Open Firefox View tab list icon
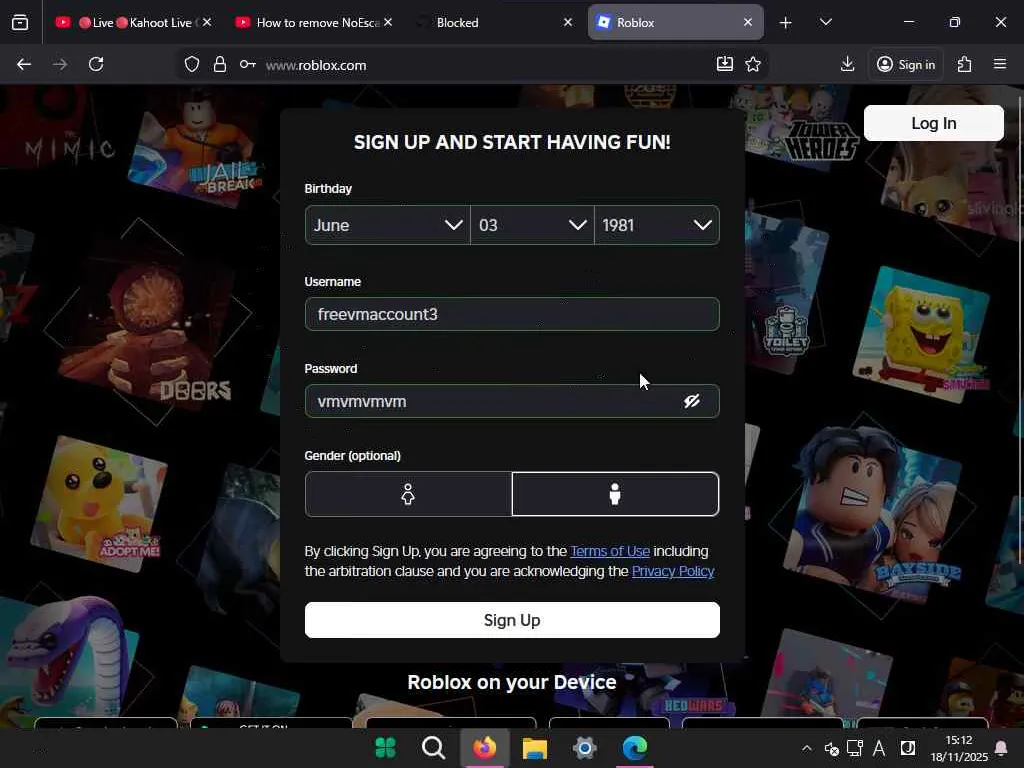Screen dimensions: 1024x768 (x=20, y=22)
